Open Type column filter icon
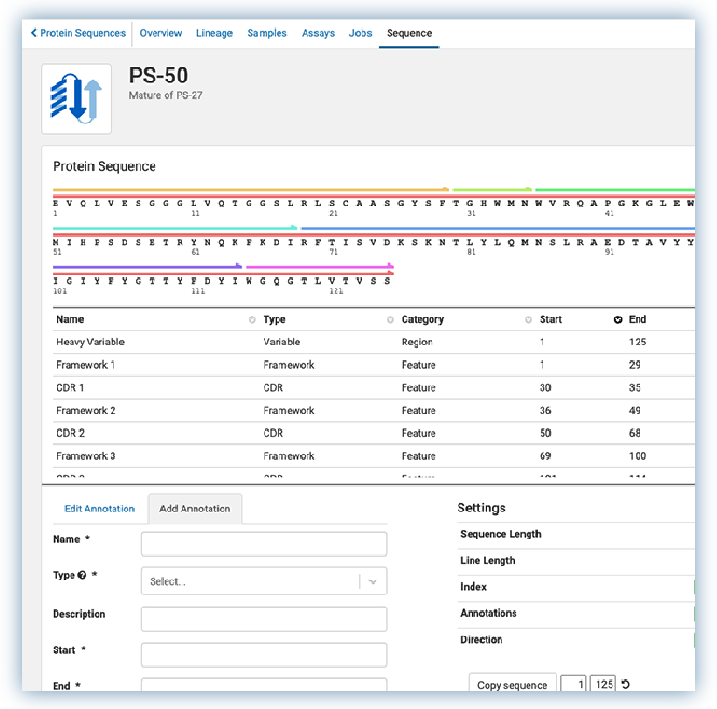The height and width of the screenshot is (709, 717). click(390, 320)
